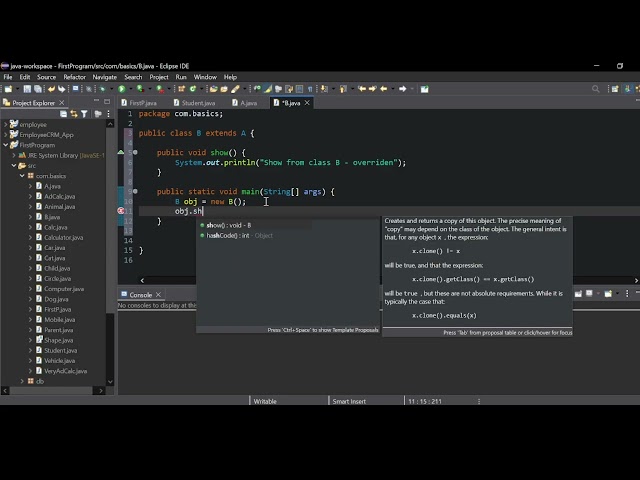Click error marker on line 11
Image resolution: width=640 pixels, height=480 pixels.
121,211
